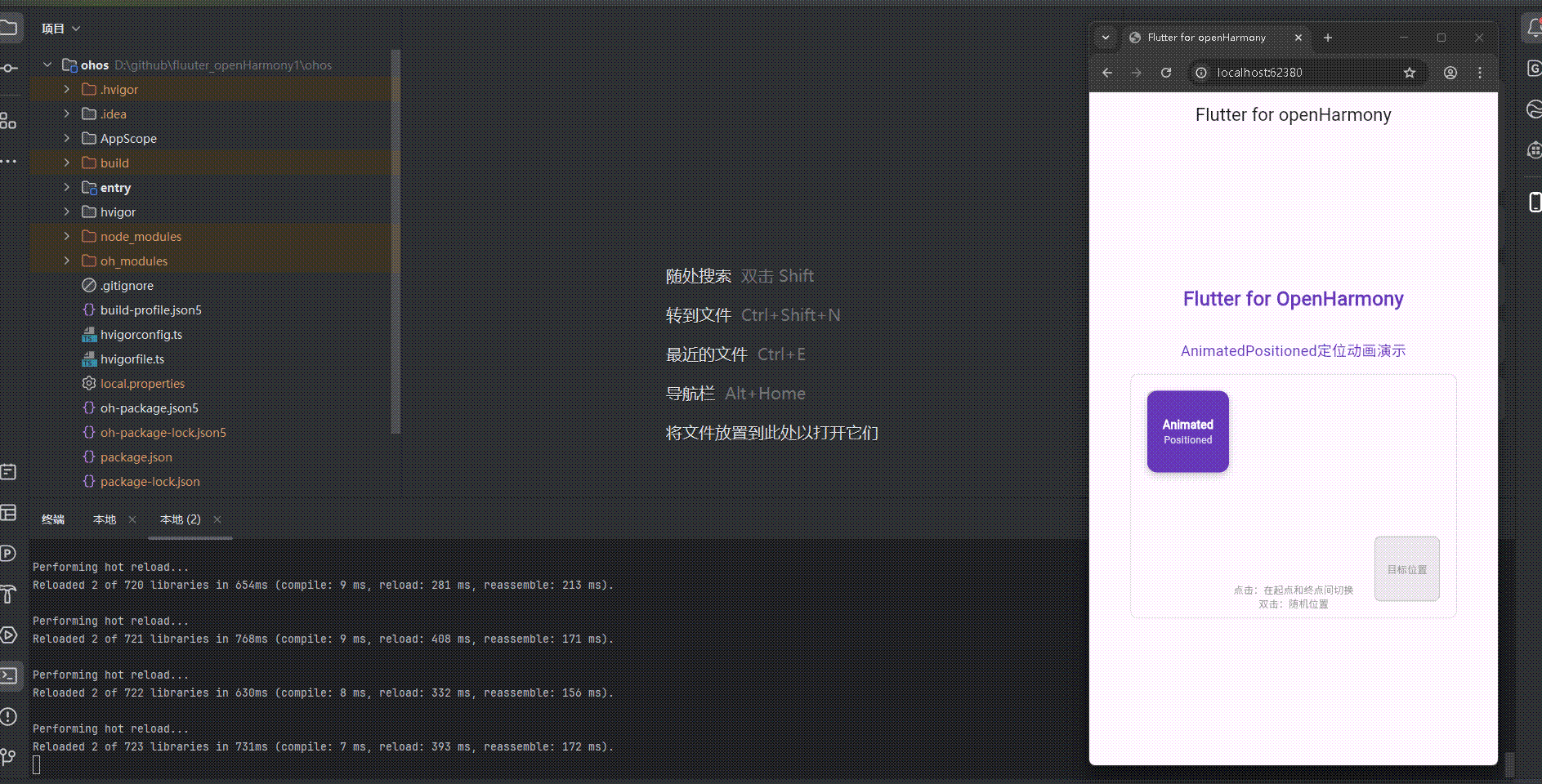Open the browser tab search chevron
Image resolution: width=1542 pixels, height=784 pixels.
click(x=1106, y=38)
